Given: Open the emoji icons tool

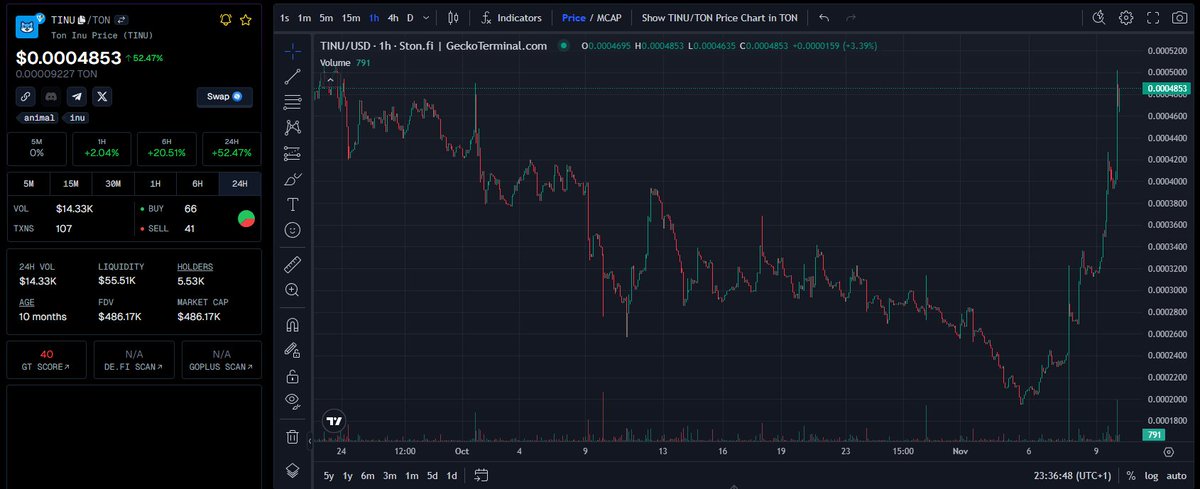Looking at the screenshot, I should tap(293, 230).
